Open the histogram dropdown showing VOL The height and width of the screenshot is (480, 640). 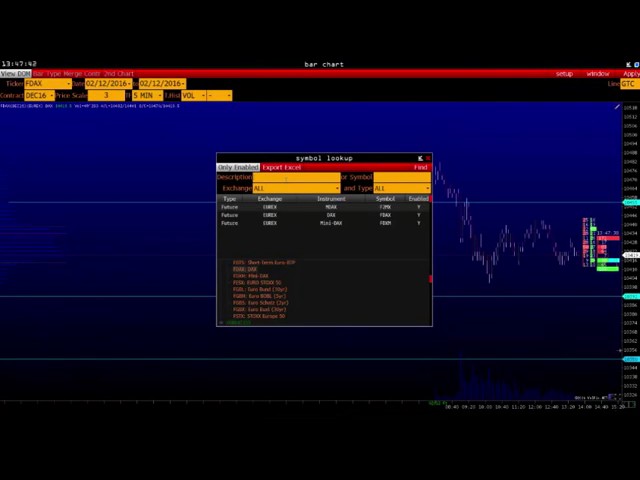193,96
